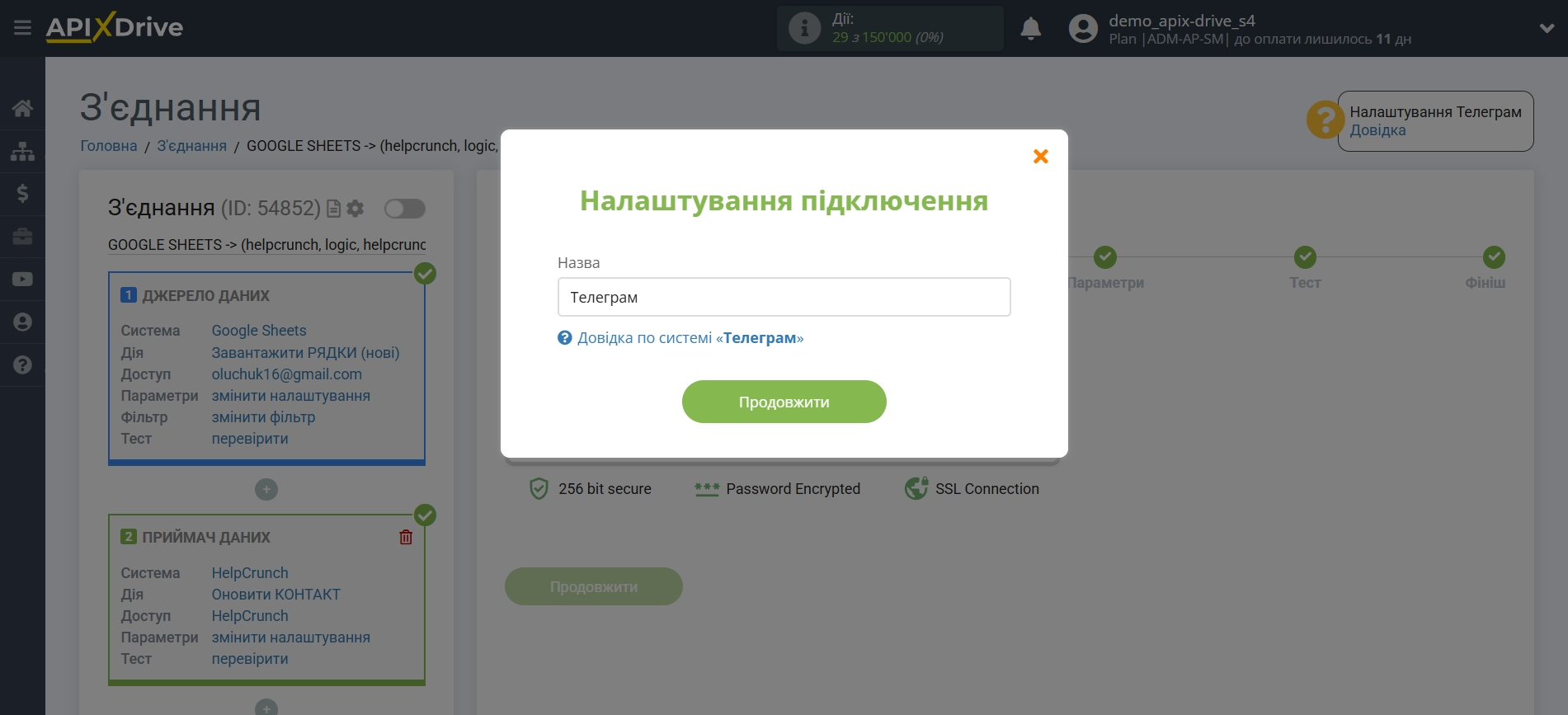Click the green Продовжити button in dialog
This screenshot has width=1568, height=715.
coord(784,402)
